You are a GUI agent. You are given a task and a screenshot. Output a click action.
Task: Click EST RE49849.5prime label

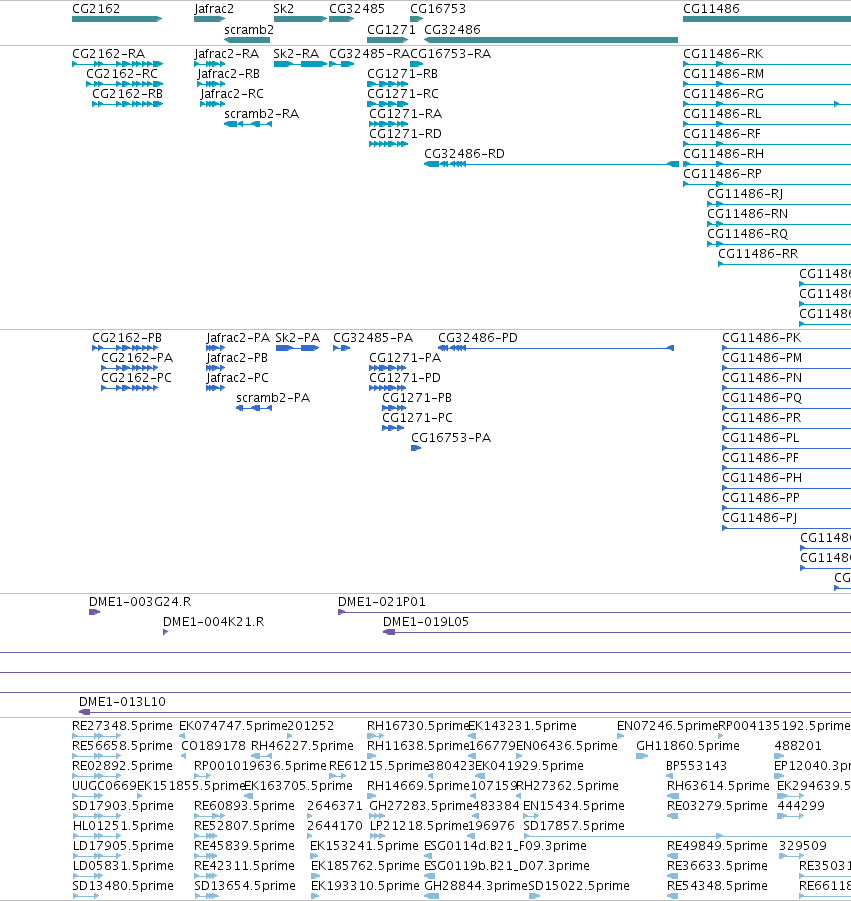(717, 846)
